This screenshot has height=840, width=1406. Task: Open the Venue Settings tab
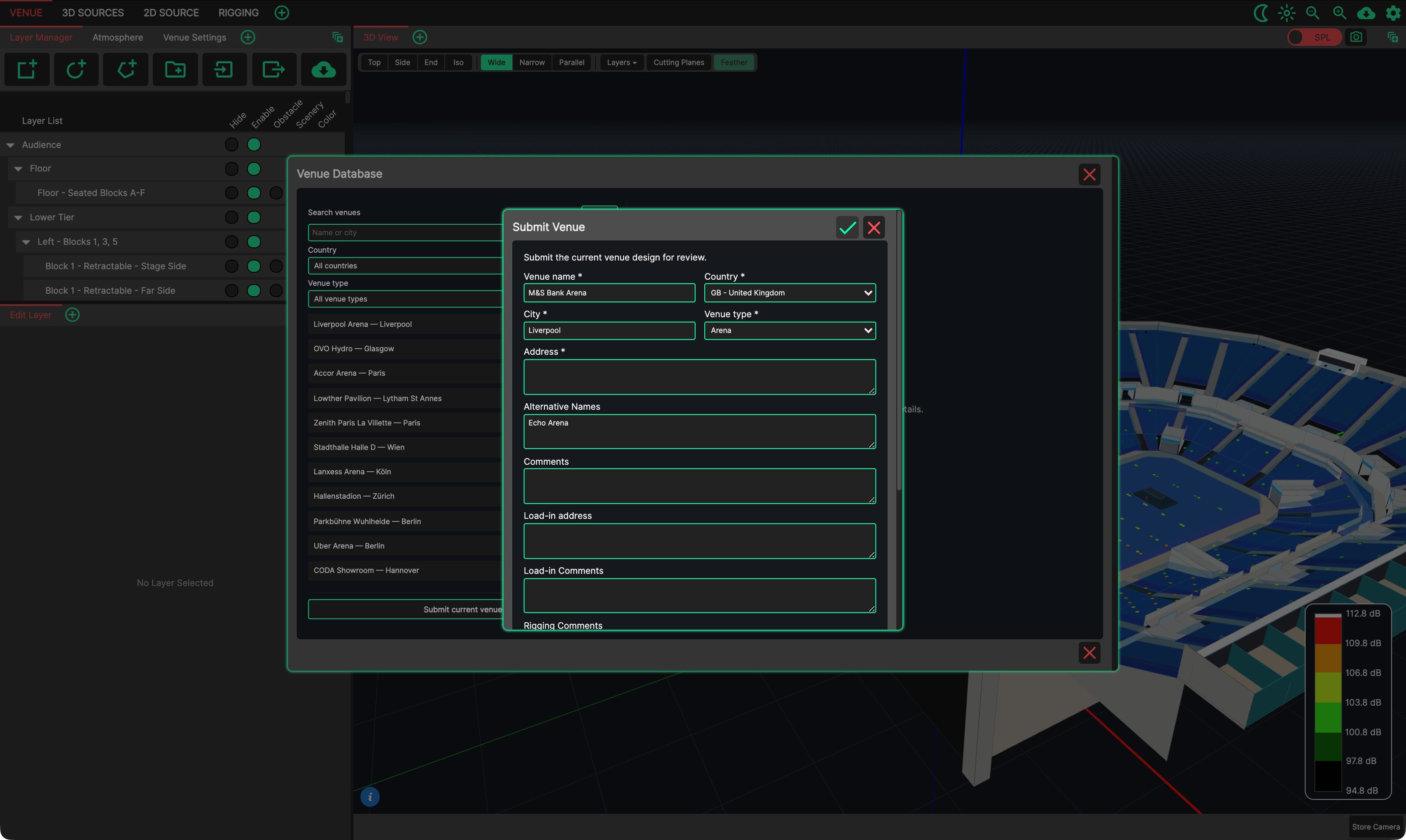click(x=195, y=38)
